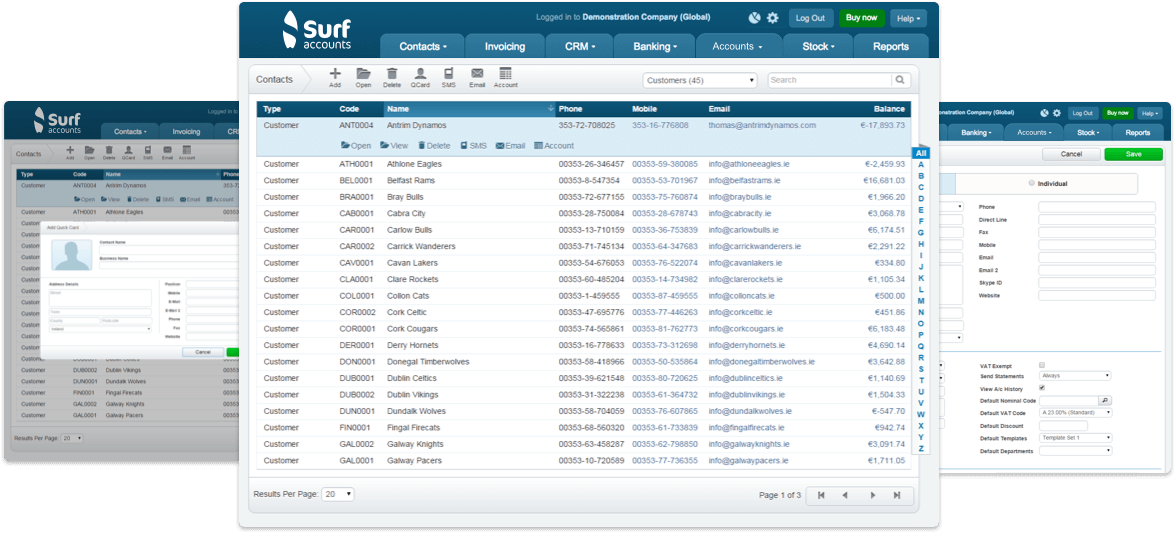Open the Default Templates dropdown
This screenshot has width=1175, height=533.
coord(1075,438)
